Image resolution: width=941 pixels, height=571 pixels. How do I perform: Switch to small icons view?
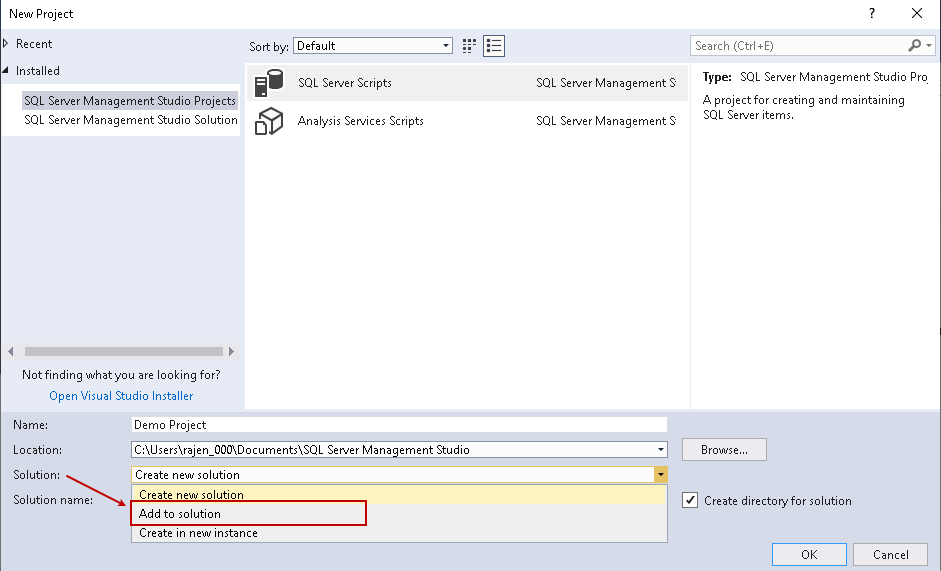471,46
